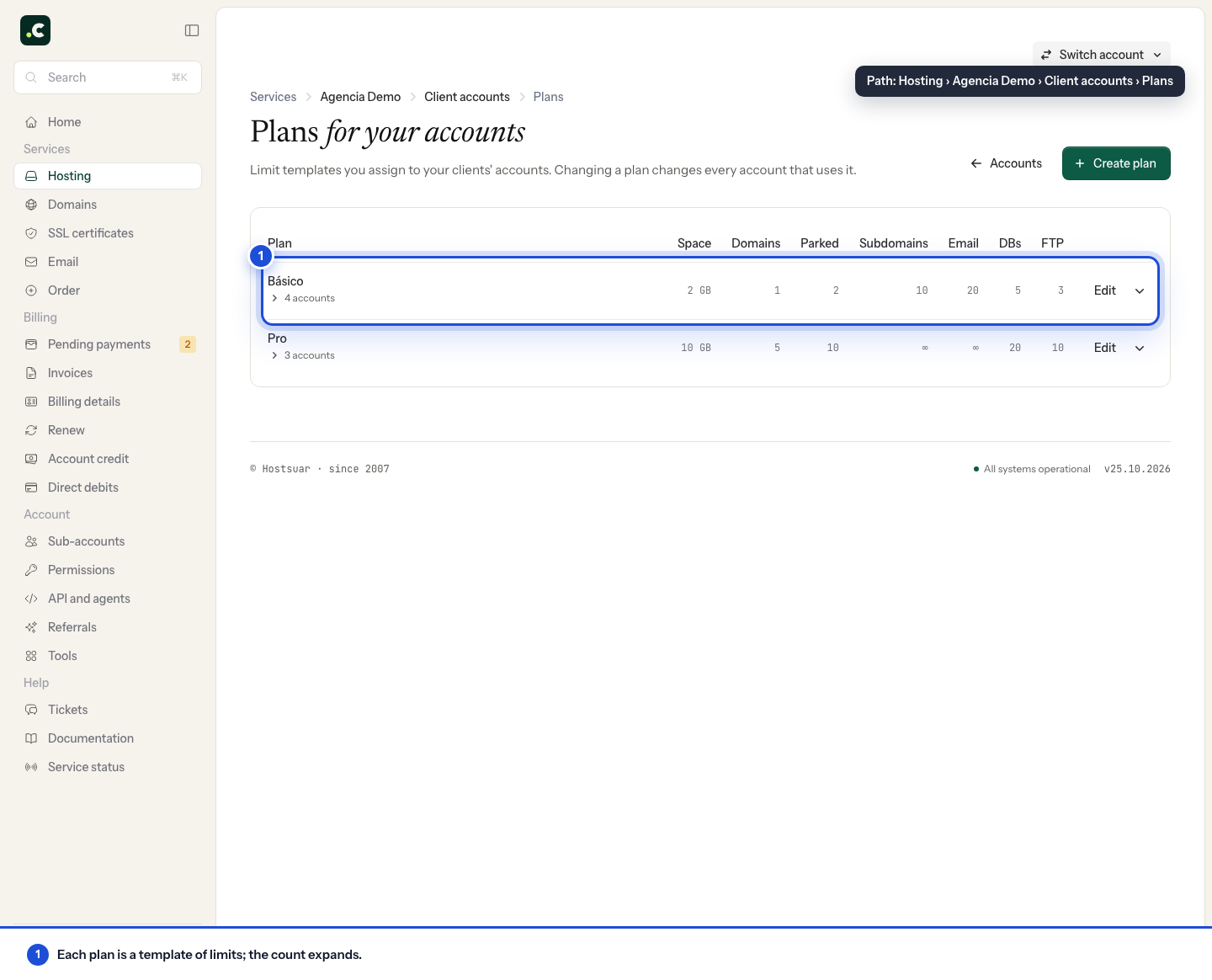Image resolution: width=1212 pixels, height=980 pixels.
Task: Click the Invoices document icon
Action: click(x=31, y=373)
